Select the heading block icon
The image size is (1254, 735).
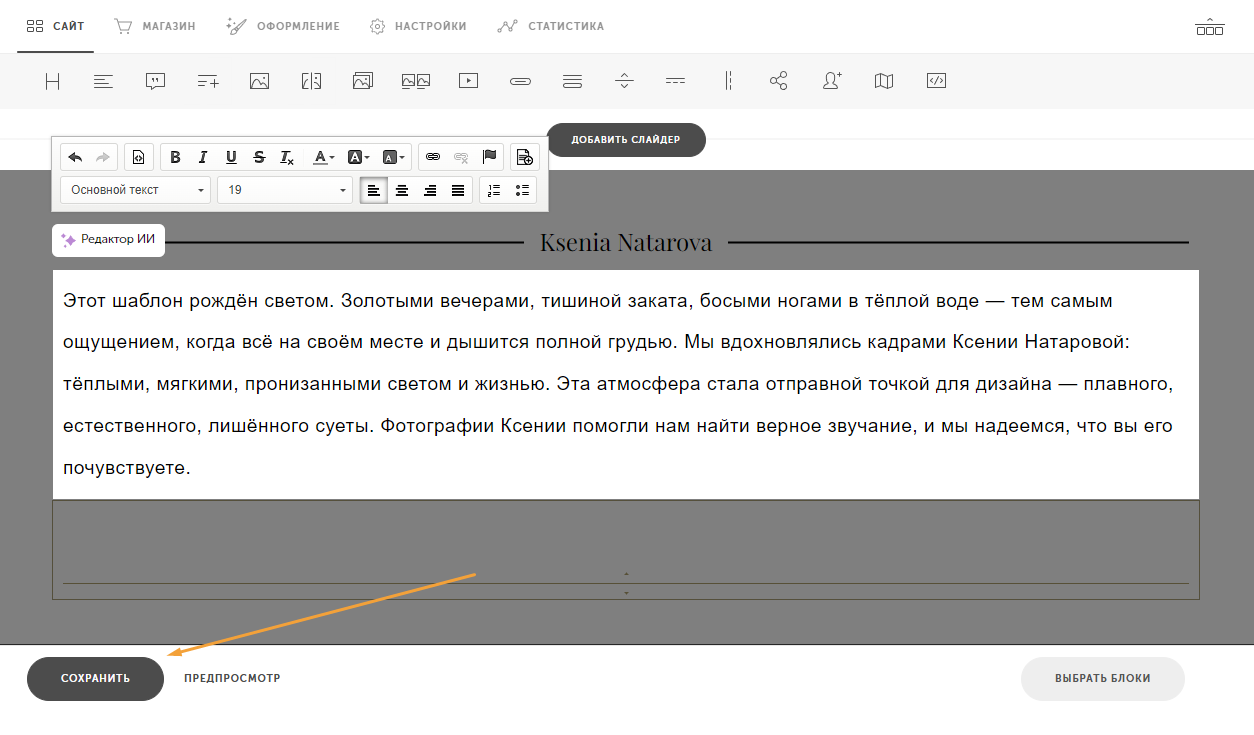coord(52,81)
